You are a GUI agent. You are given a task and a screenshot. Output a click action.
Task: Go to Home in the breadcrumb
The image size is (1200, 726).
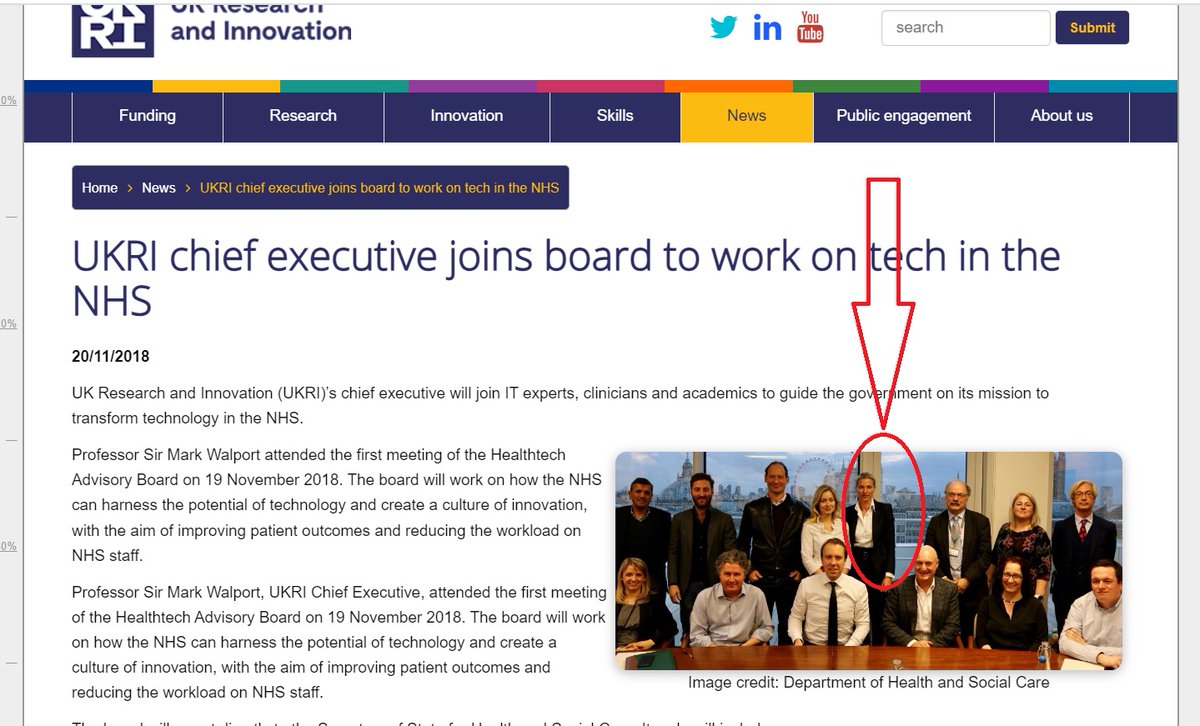pos(100,188)
